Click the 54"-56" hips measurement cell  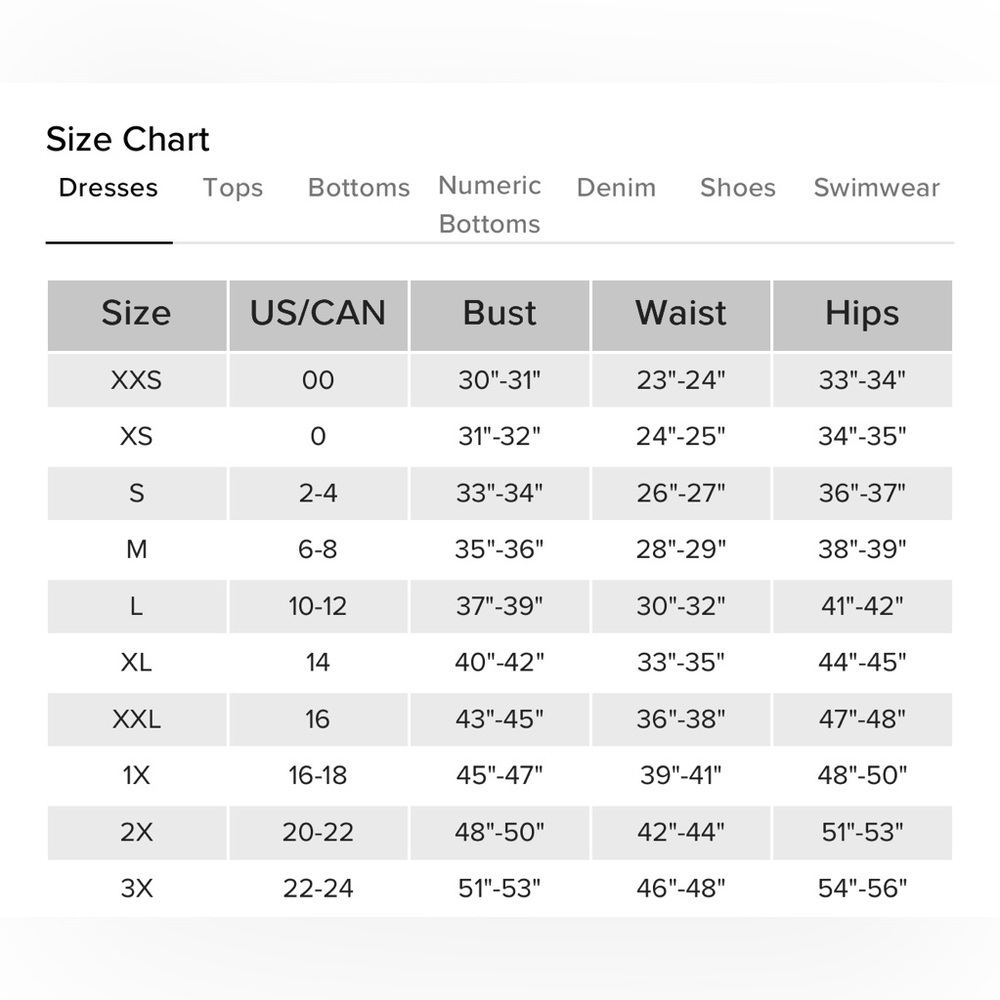pyautogui.click(x=862, y=888)
